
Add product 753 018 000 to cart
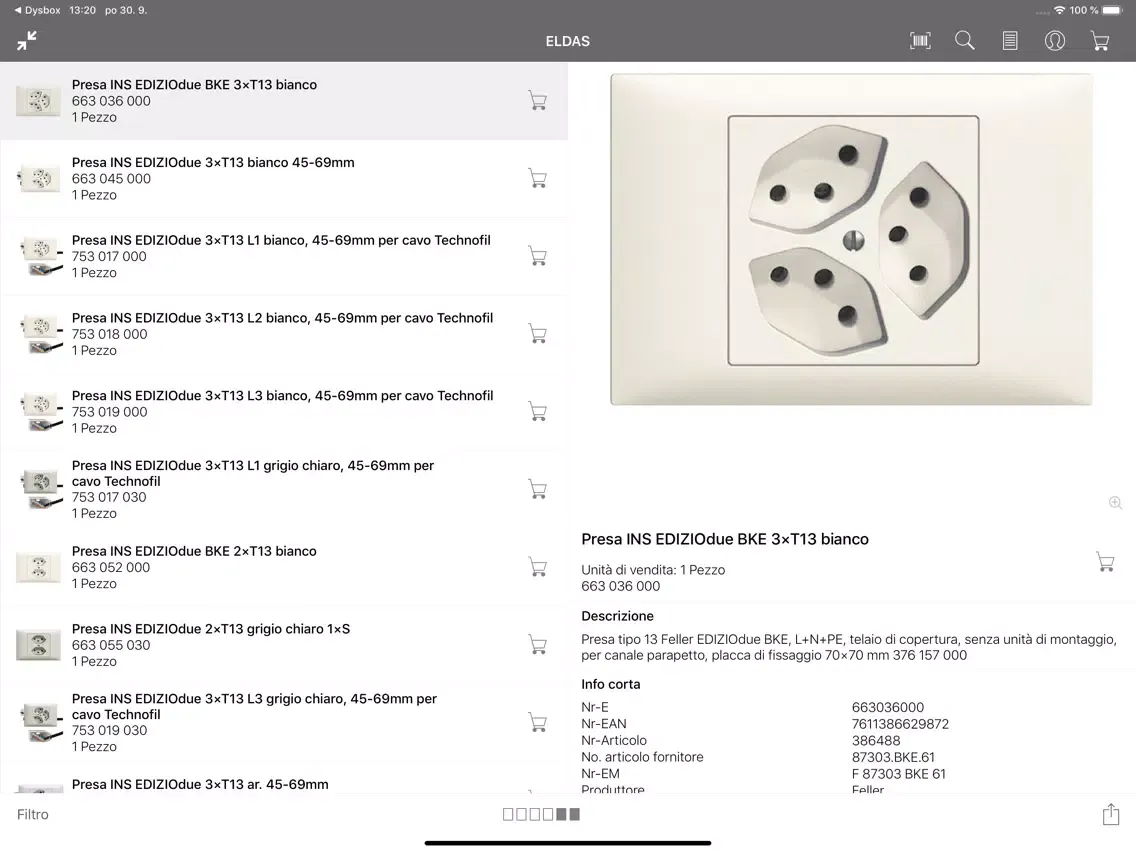point(538,334)
